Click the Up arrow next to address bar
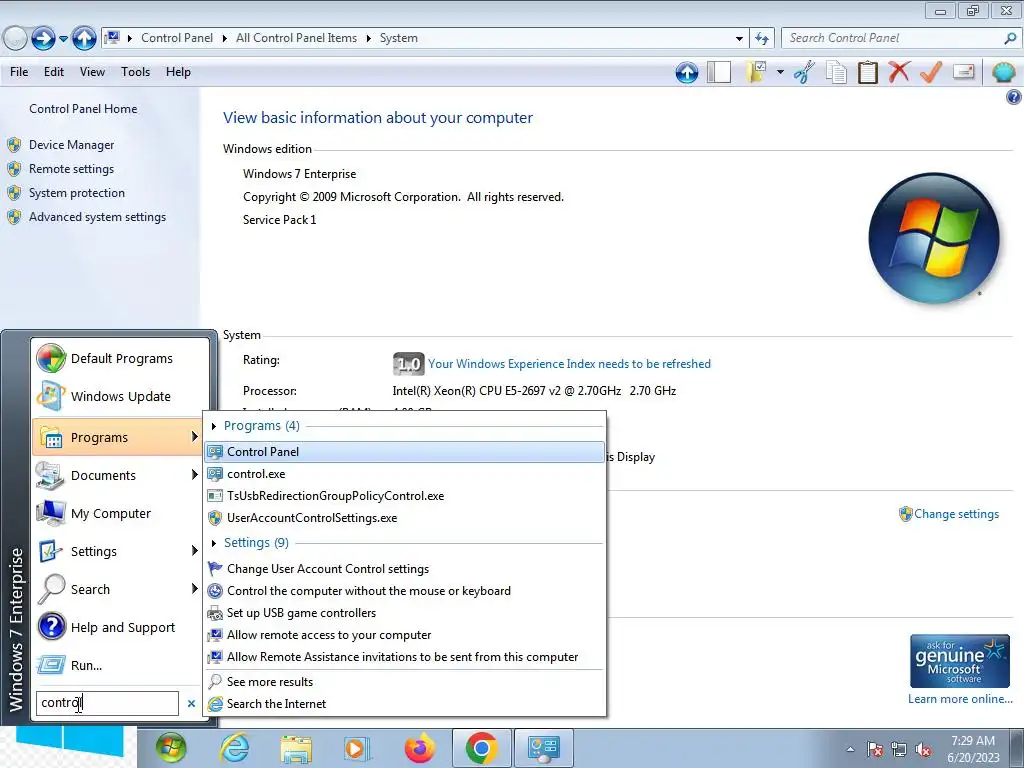Viewport: 1024px width, 768px height. [x=84, y=39]
